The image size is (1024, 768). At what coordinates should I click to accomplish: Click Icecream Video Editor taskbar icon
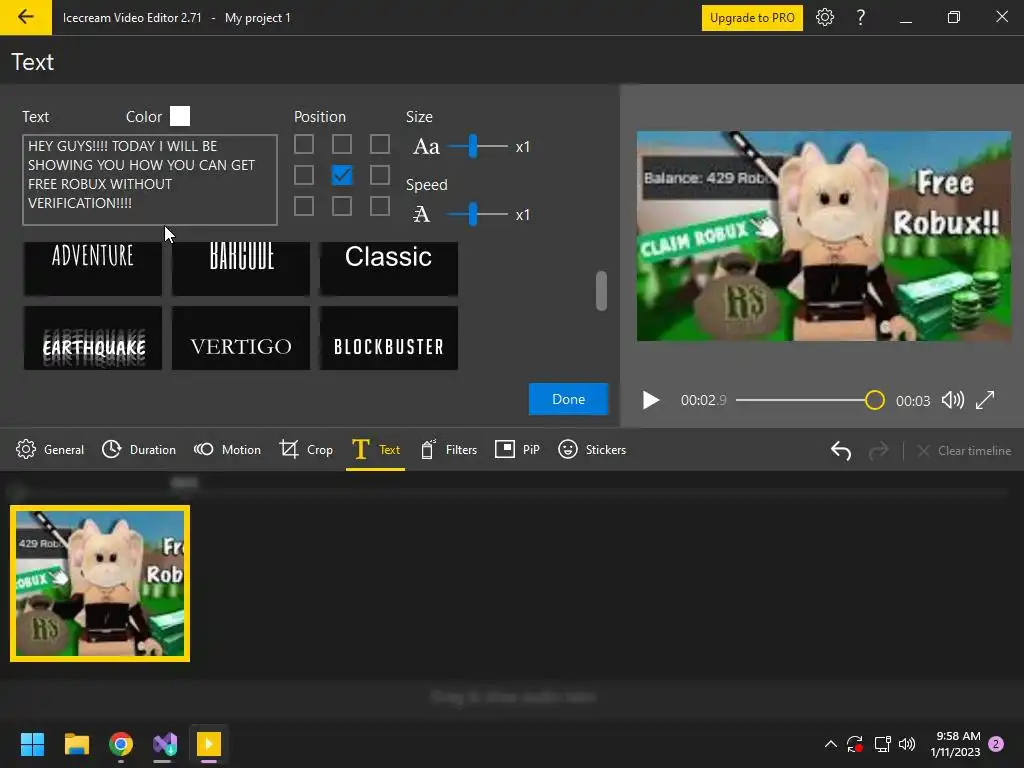tap(209, 744)
